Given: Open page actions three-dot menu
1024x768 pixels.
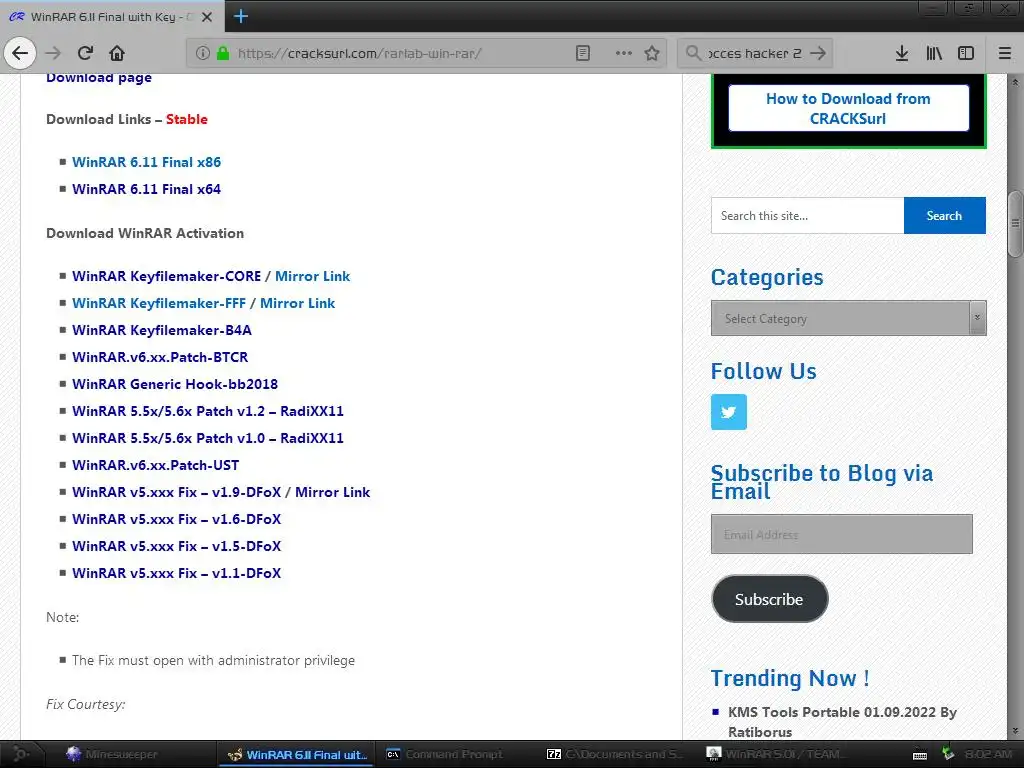Looking at the screenshot, I should coord(624,53).
